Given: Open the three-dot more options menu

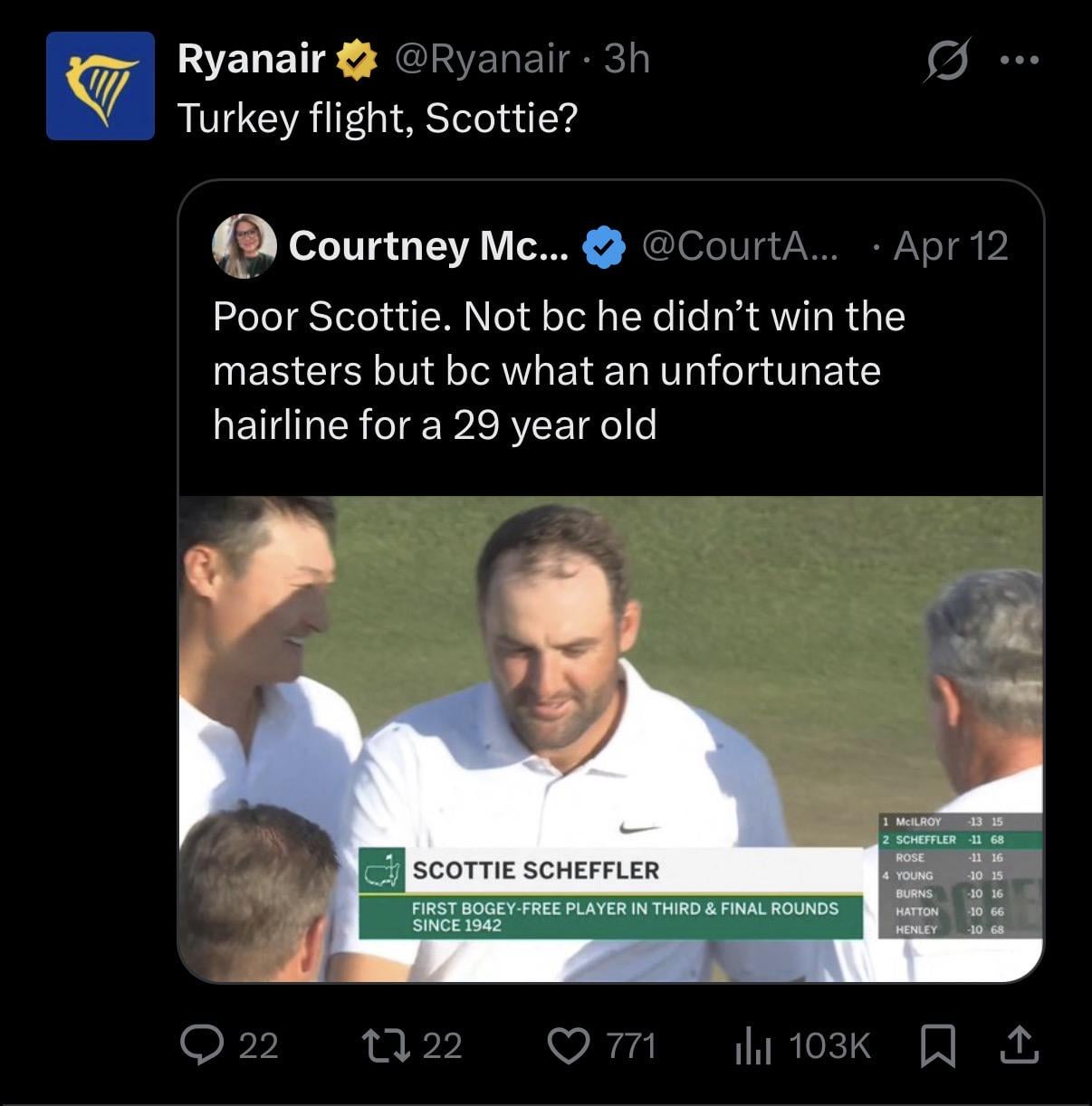Looking at the screenshot, I should [1020, 60].
